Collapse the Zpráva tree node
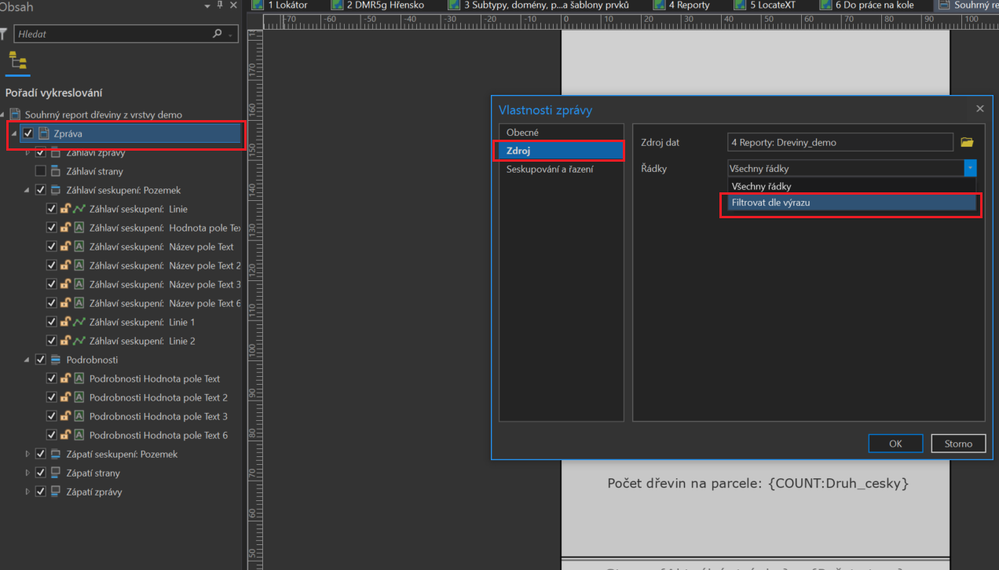The height and width of the screenshot is (570, 999). click(x=14, y=134)
